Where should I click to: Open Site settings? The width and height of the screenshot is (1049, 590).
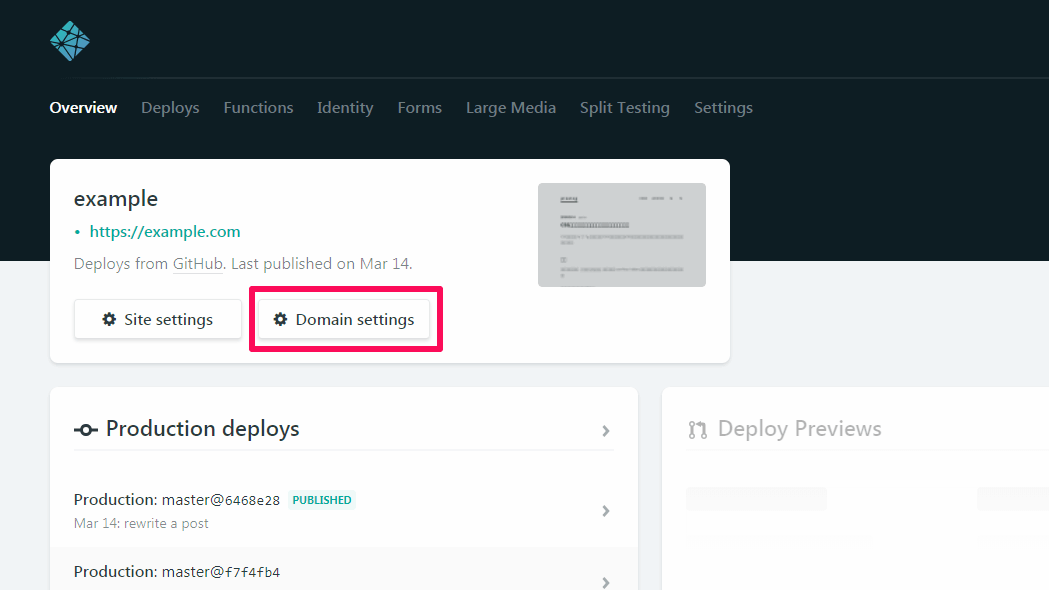click(157, 319)
